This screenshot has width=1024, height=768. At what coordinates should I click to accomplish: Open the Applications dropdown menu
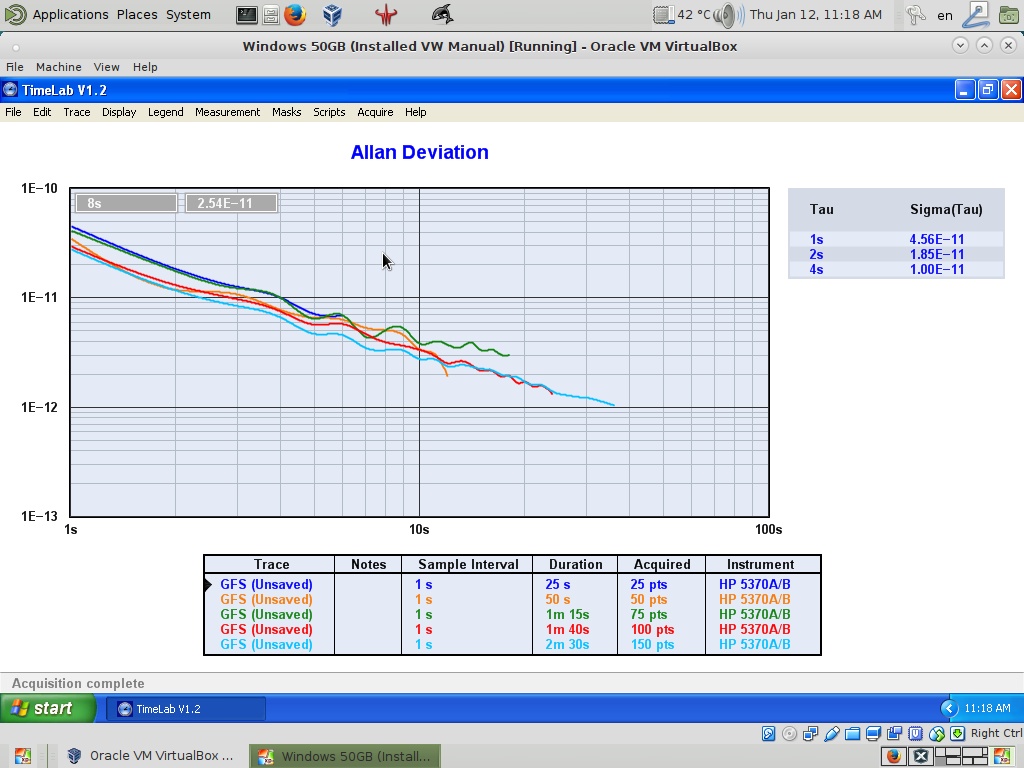tap(70, 15)
